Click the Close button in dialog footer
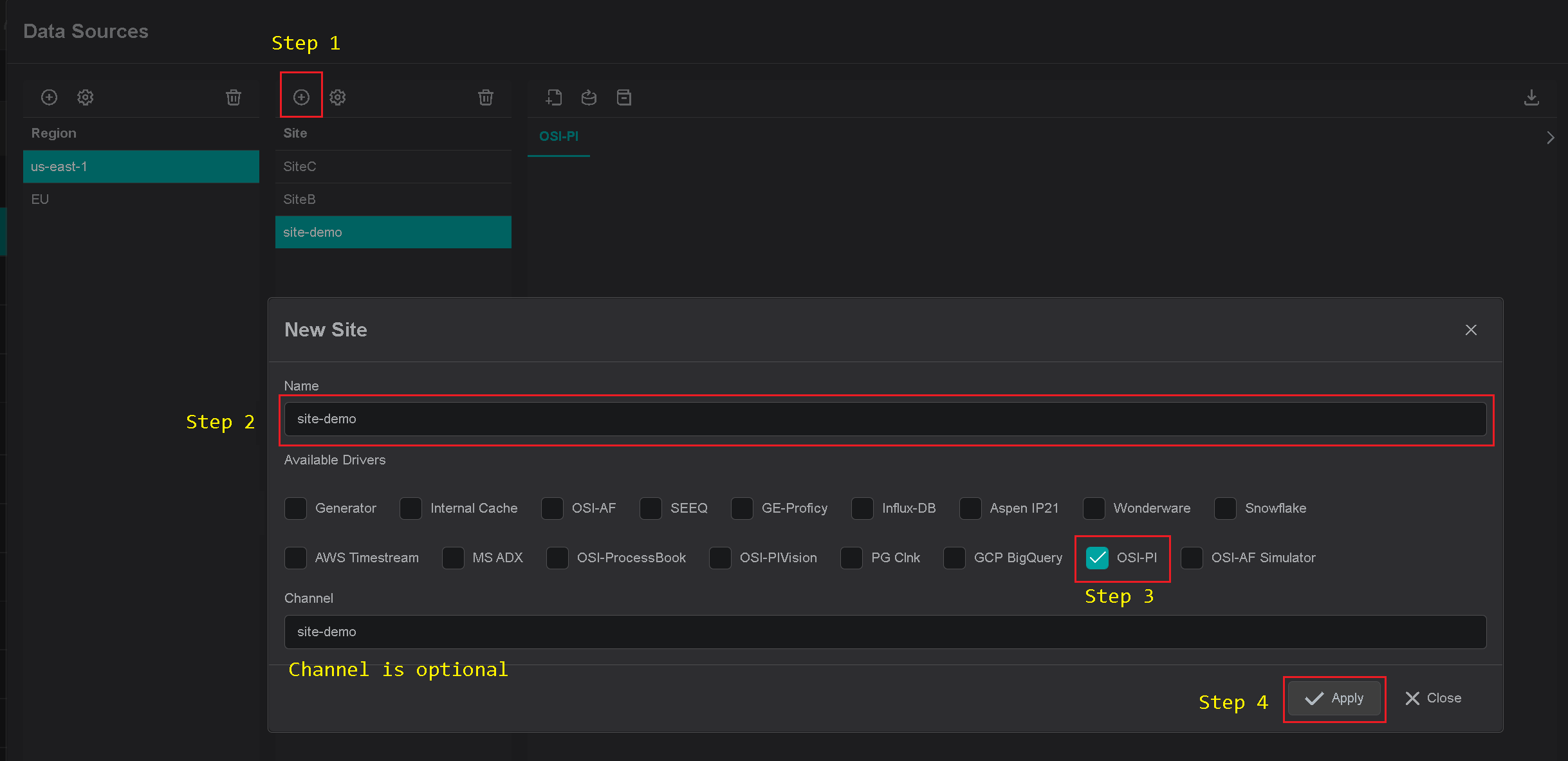The image size is (1568, 761). pos(1434,699)
